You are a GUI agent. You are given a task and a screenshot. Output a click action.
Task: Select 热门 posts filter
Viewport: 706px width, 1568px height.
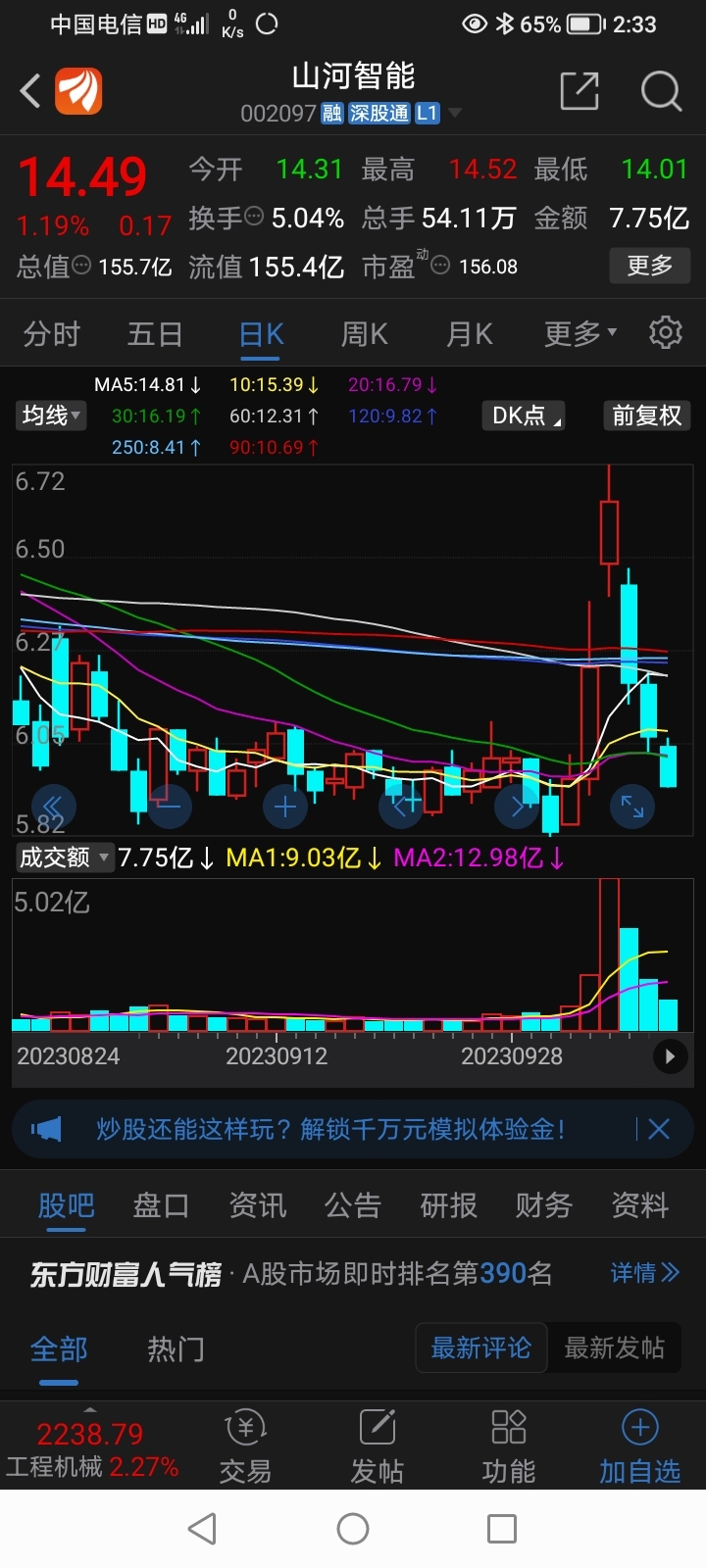point(176,1349)
